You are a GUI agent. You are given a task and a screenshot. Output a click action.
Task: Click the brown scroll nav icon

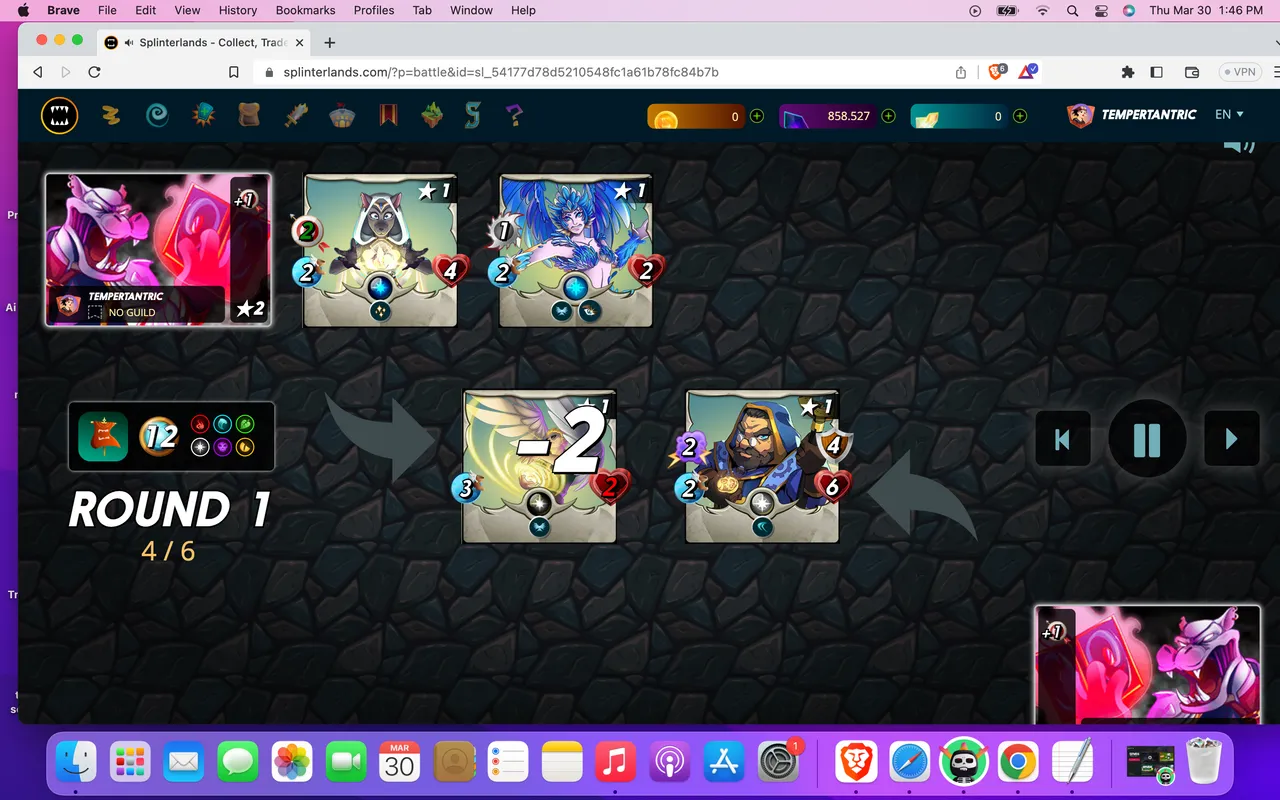tap(249, 115)
